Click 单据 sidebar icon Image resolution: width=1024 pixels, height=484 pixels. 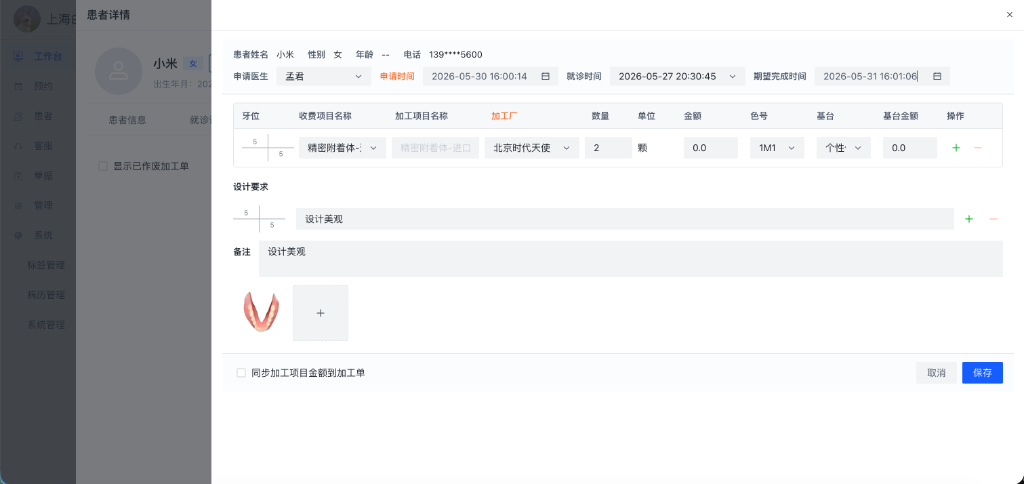(19, 176)
